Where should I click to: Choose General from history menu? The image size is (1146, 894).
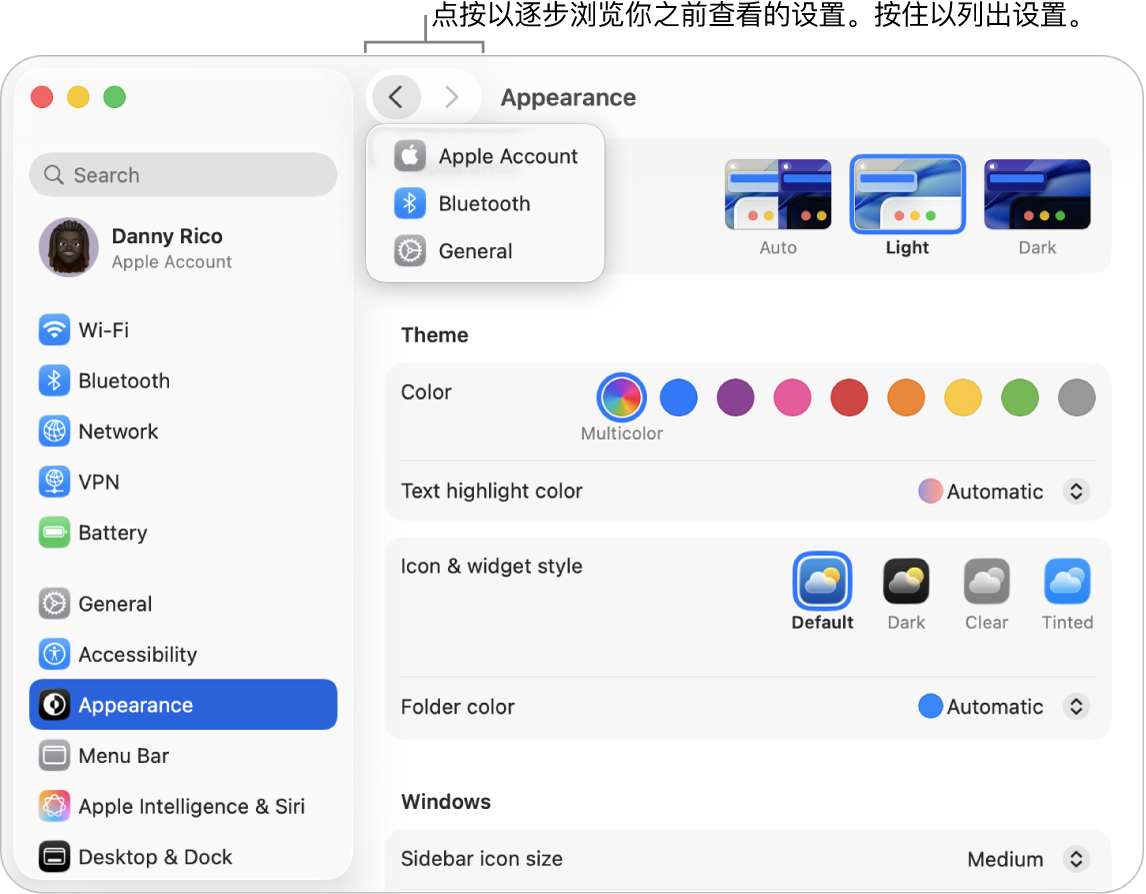475,251
